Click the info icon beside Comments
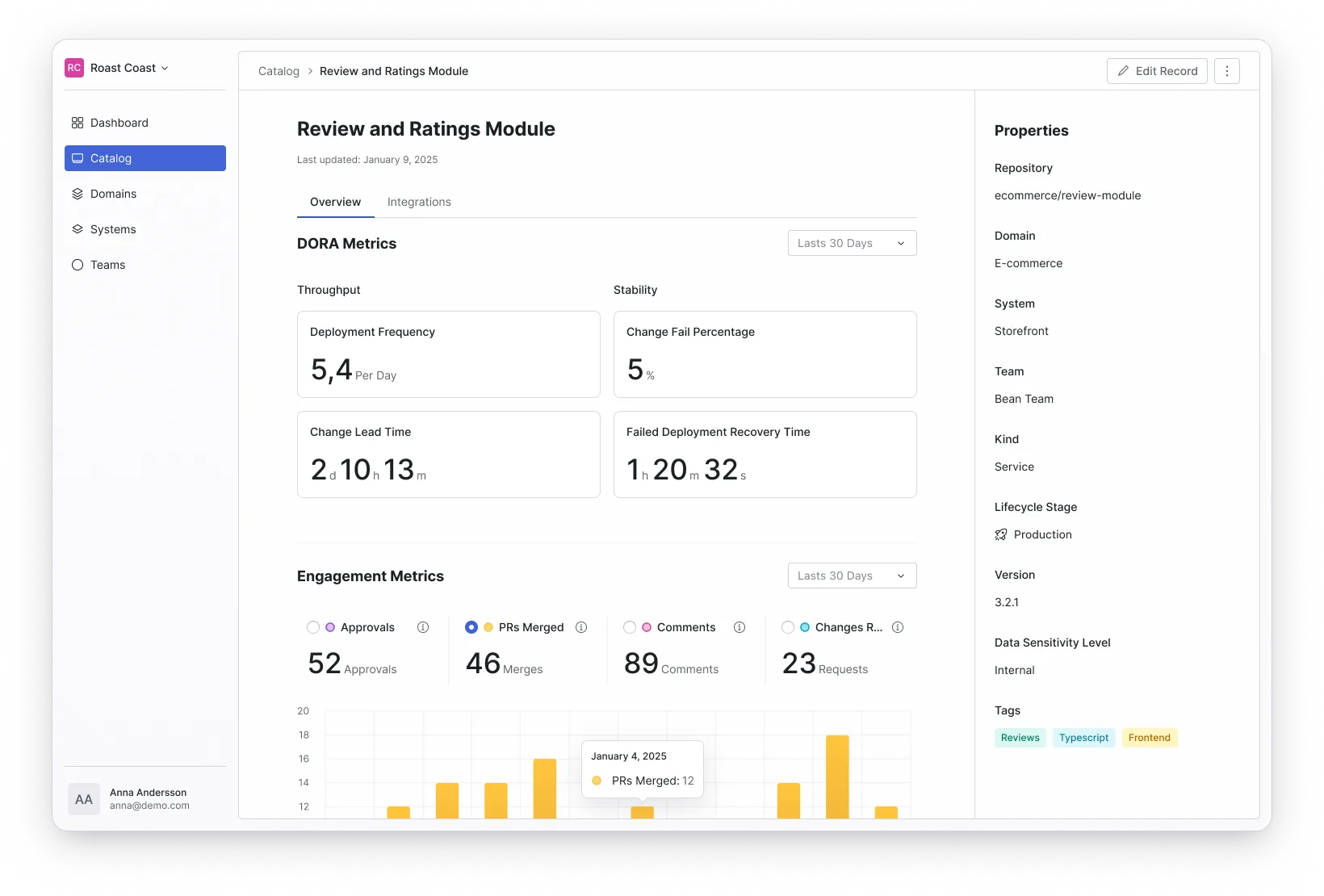 click(x=740, y=627)
